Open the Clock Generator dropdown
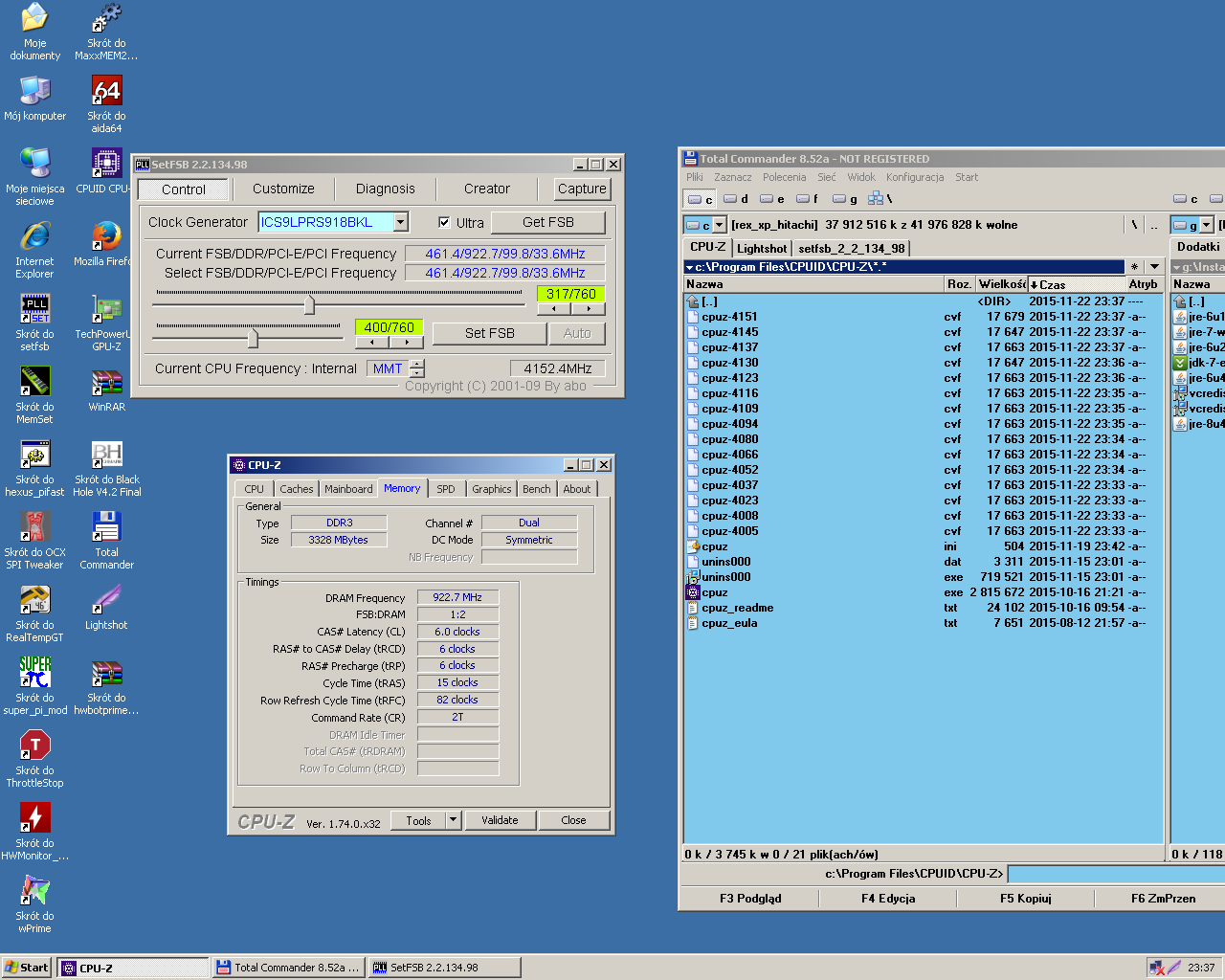The height and width of the screenshot is (980, 1225). coord(401,222)
